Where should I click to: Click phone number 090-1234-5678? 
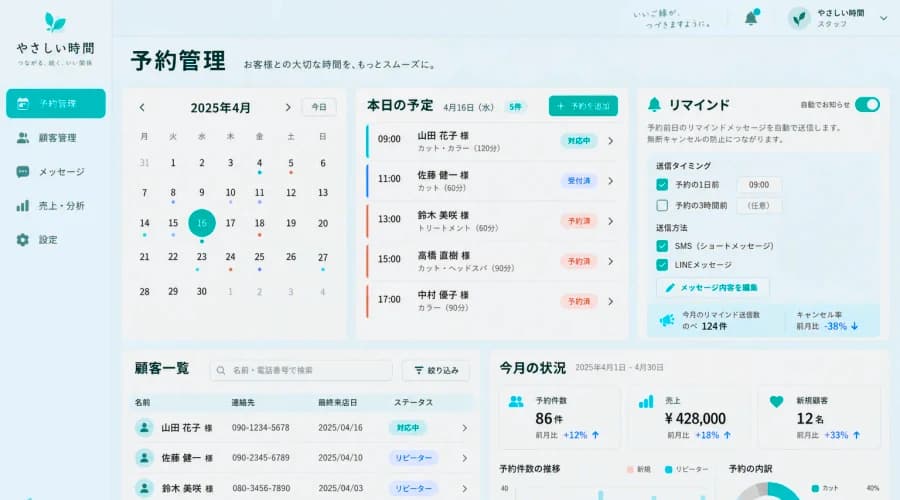tap(261, 428)
